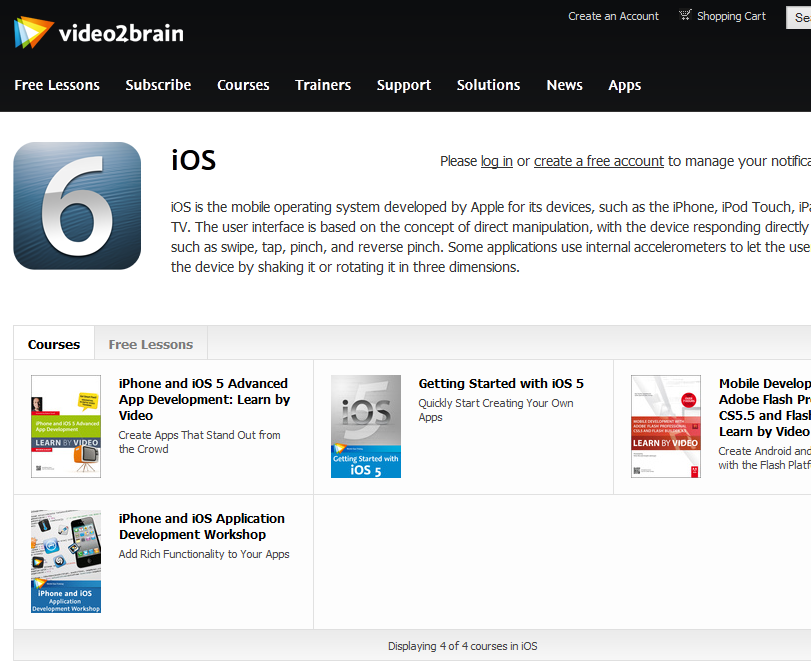The height and width of the screenshot is (665, 811).
Task: Click 'Add Rich Functionality to Your Apps' text
Action: [x=204, y=554]
